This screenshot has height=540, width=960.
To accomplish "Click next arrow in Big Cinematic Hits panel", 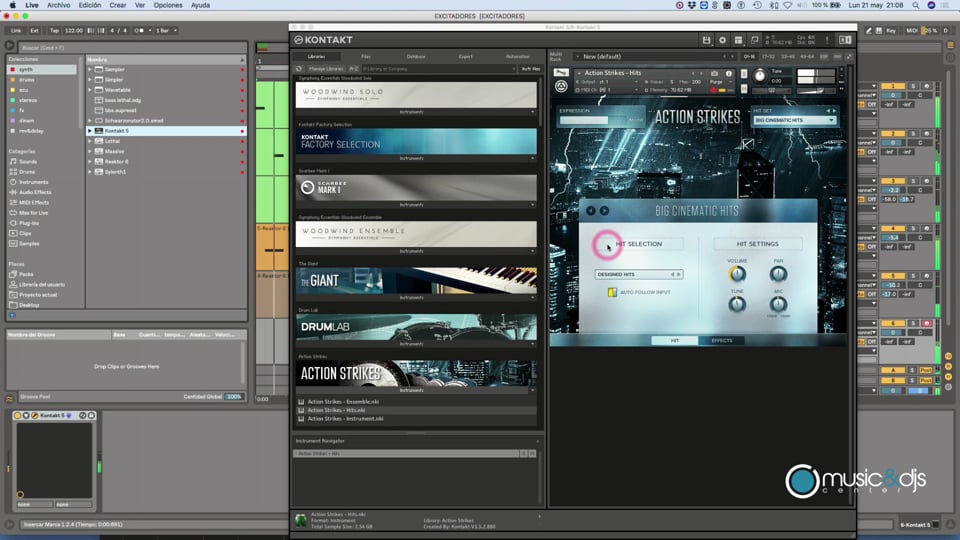I will (604, 211).
